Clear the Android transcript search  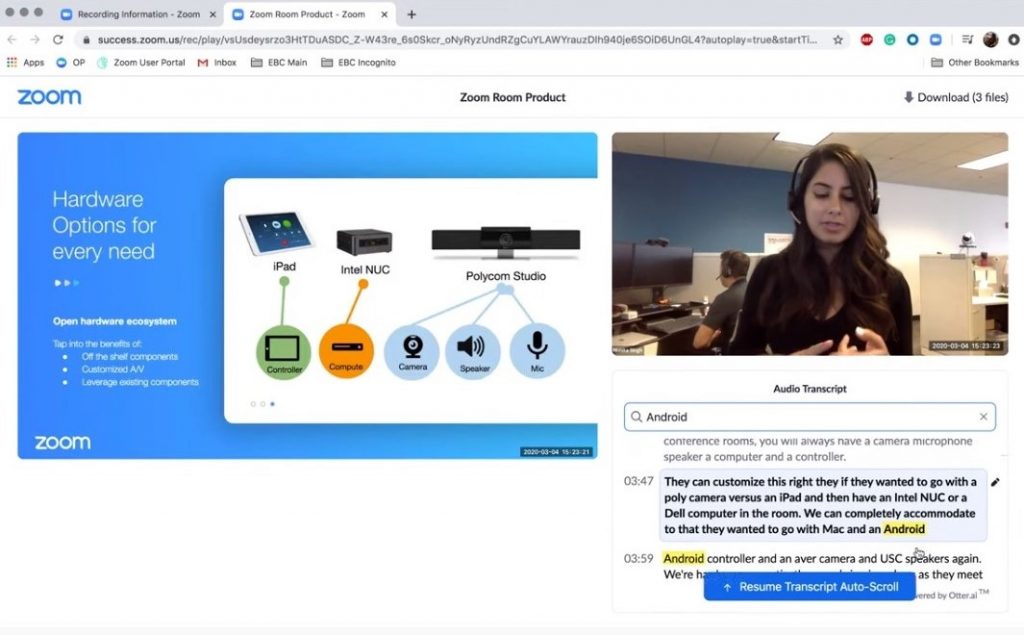[983, 417]
